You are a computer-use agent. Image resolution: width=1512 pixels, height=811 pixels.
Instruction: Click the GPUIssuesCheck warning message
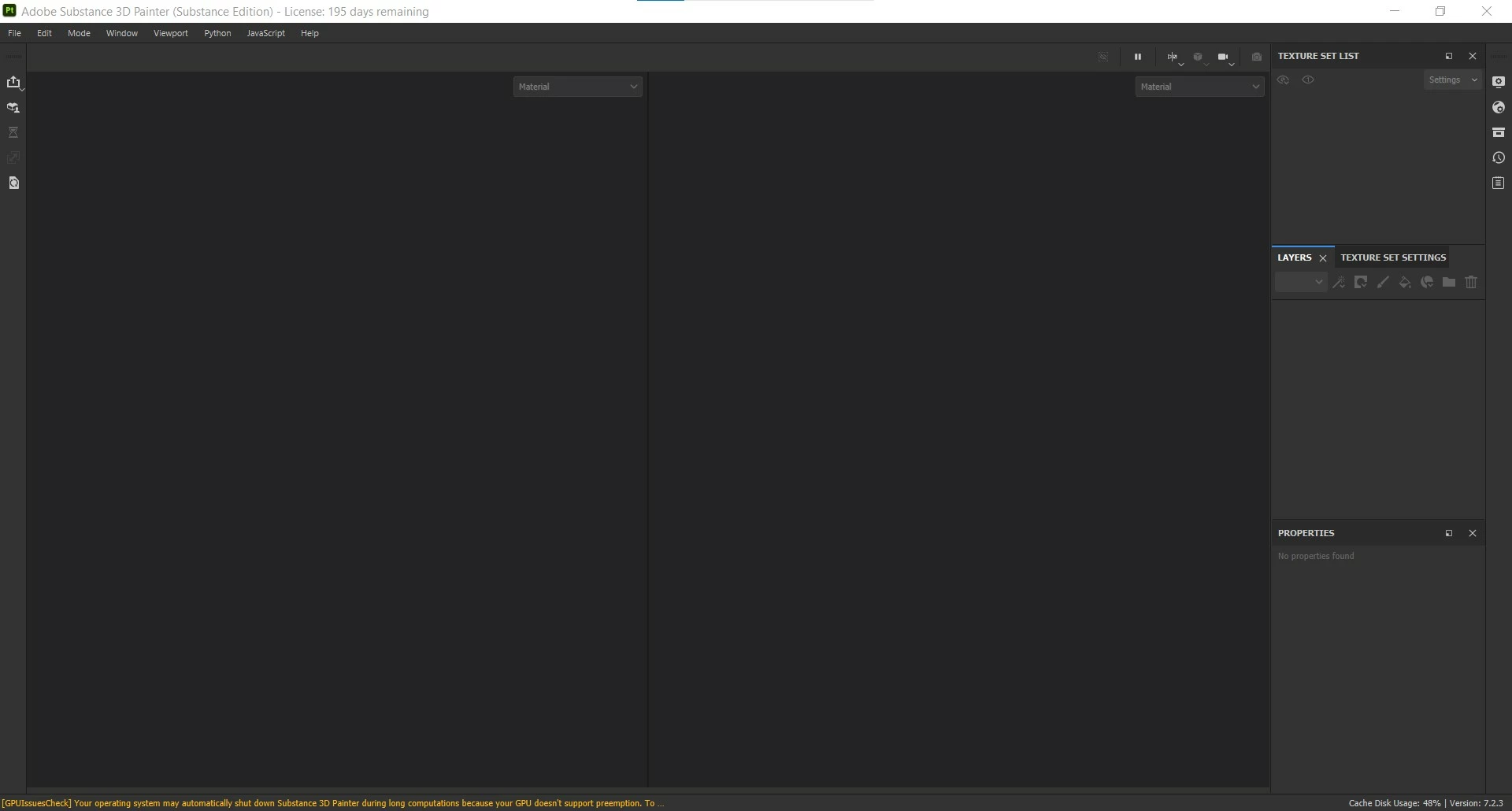(333, 803)
